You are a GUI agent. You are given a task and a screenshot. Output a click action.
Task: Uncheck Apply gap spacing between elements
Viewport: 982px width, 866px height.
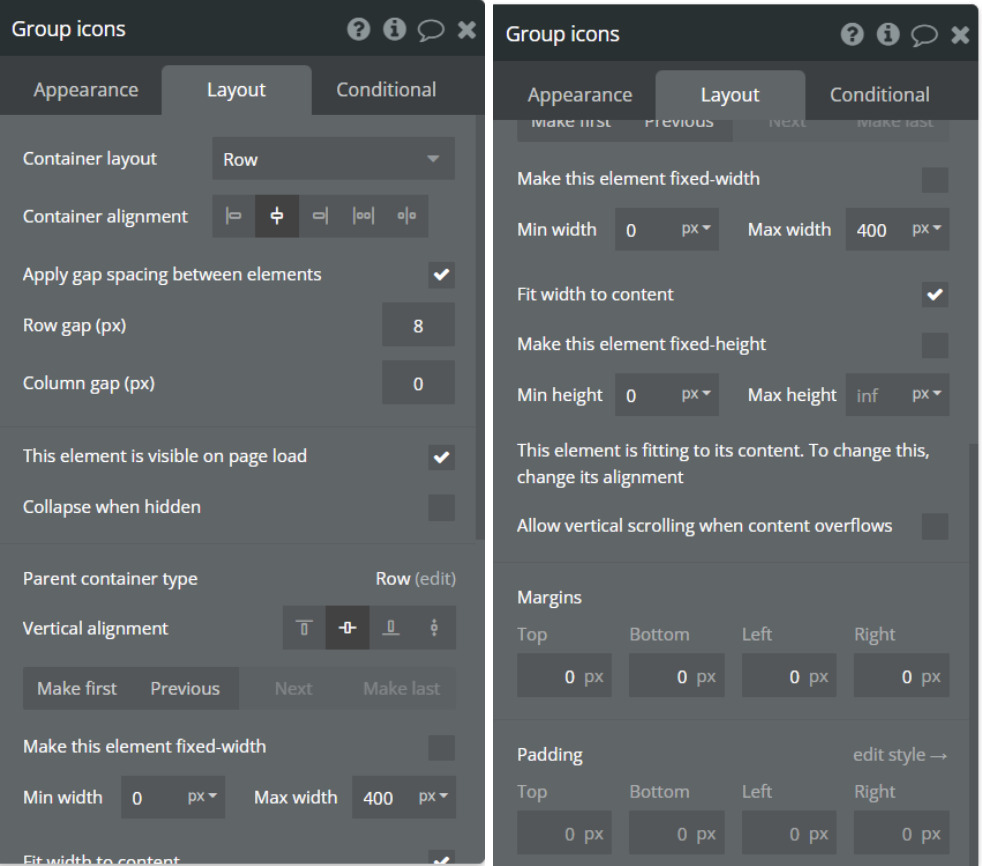click(441, 275)
